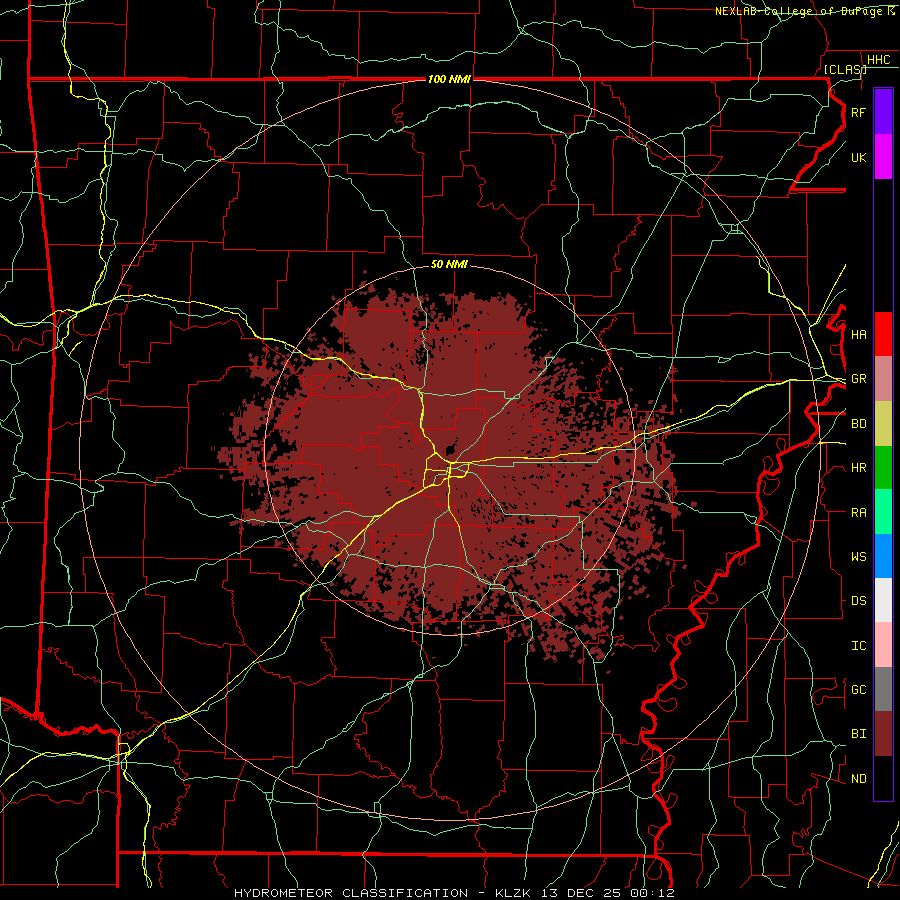
Task: Click the IC legend label text
Action: (858, 646)
